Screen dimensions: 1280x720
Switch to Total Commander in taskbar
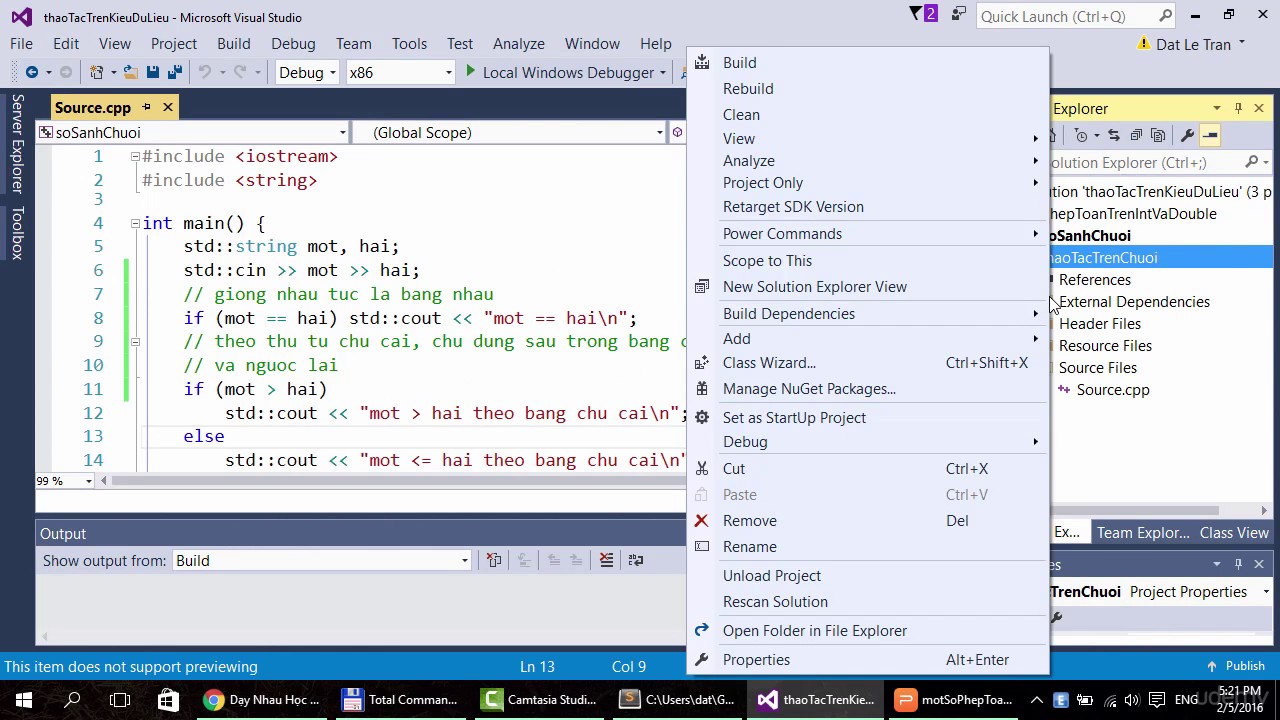400,700
